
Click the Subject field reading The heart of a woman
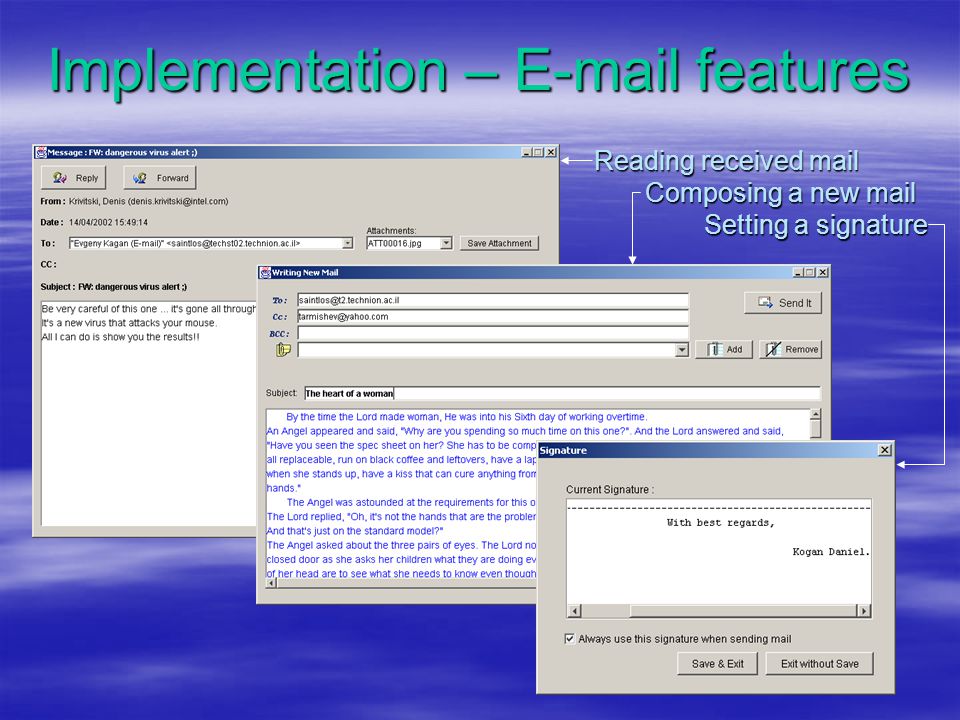pyautogui.click(x=563, y=393)
